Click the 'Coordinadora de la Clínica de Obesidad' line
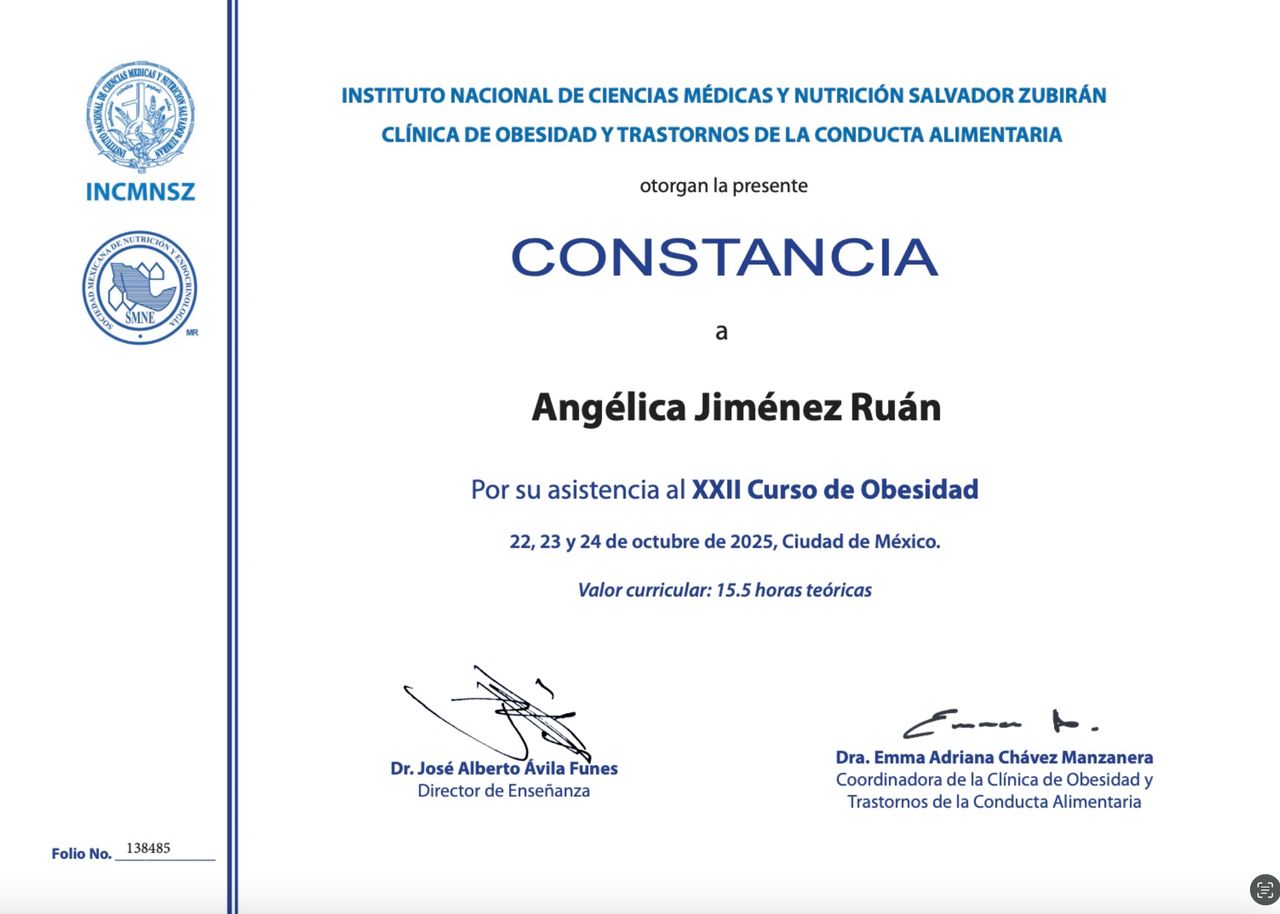Screen dimensions: 1280x914 994,780
